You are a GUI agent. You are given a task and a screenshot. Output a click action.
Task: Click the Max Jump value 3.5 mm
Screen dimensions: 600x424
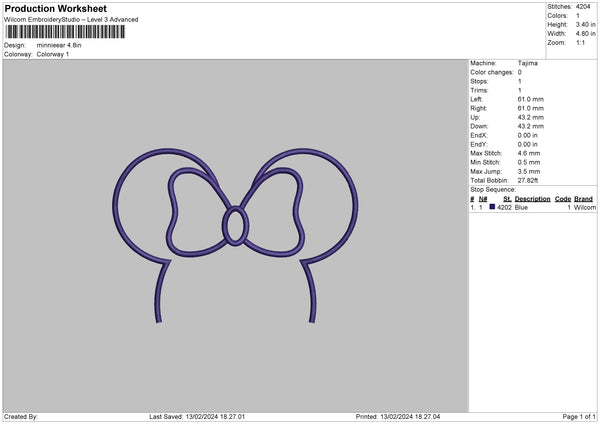(x=529, y=171)
